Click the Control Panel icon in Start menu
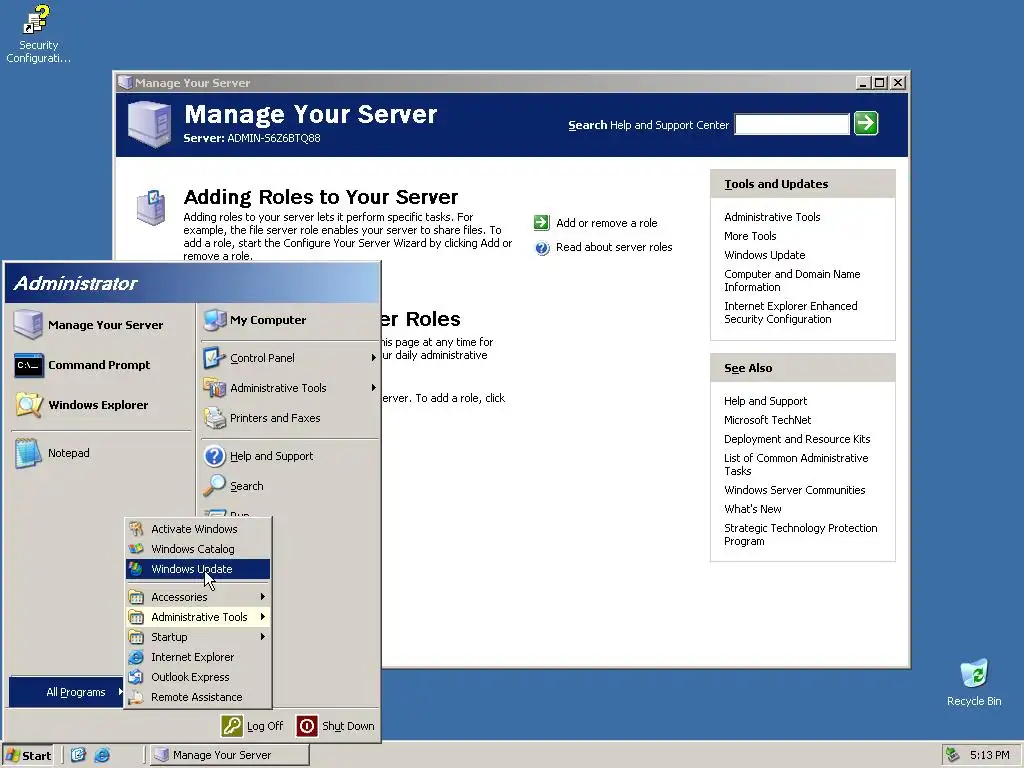This screenshot has width=1024, height=768. point(214,358)
